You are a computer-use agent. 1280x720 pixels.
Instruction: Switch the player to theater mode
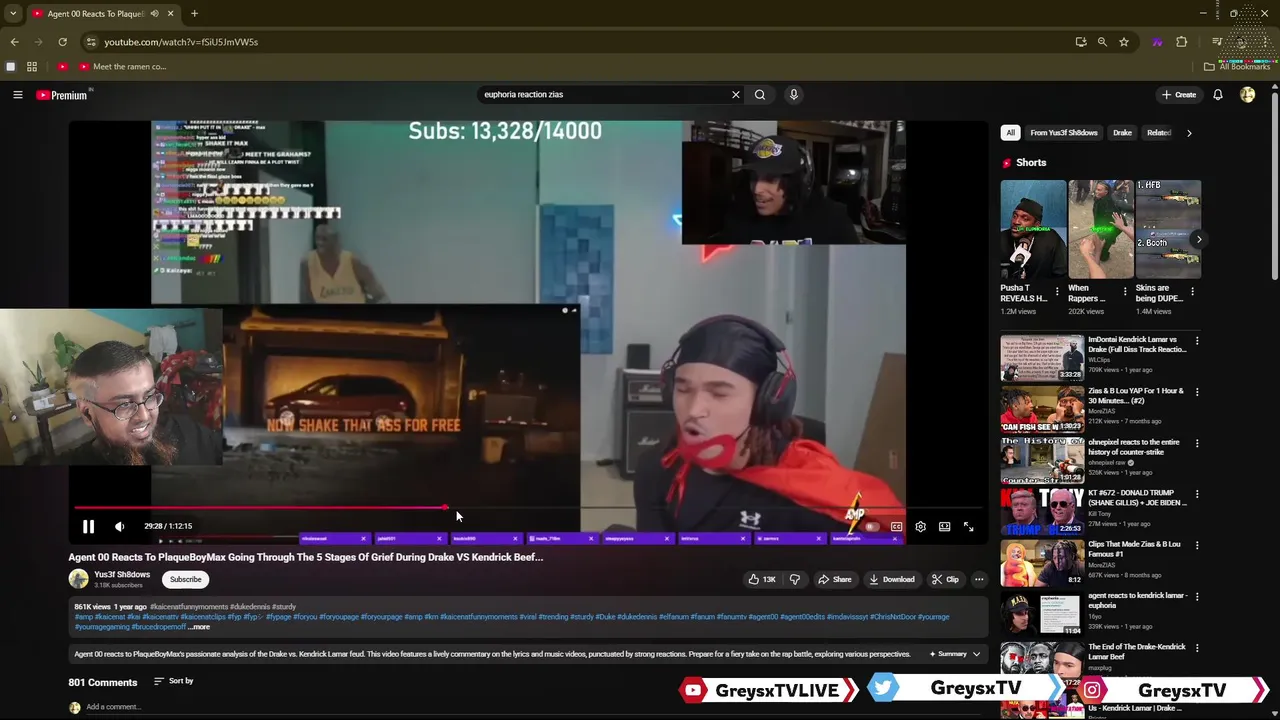coord(944,526)
